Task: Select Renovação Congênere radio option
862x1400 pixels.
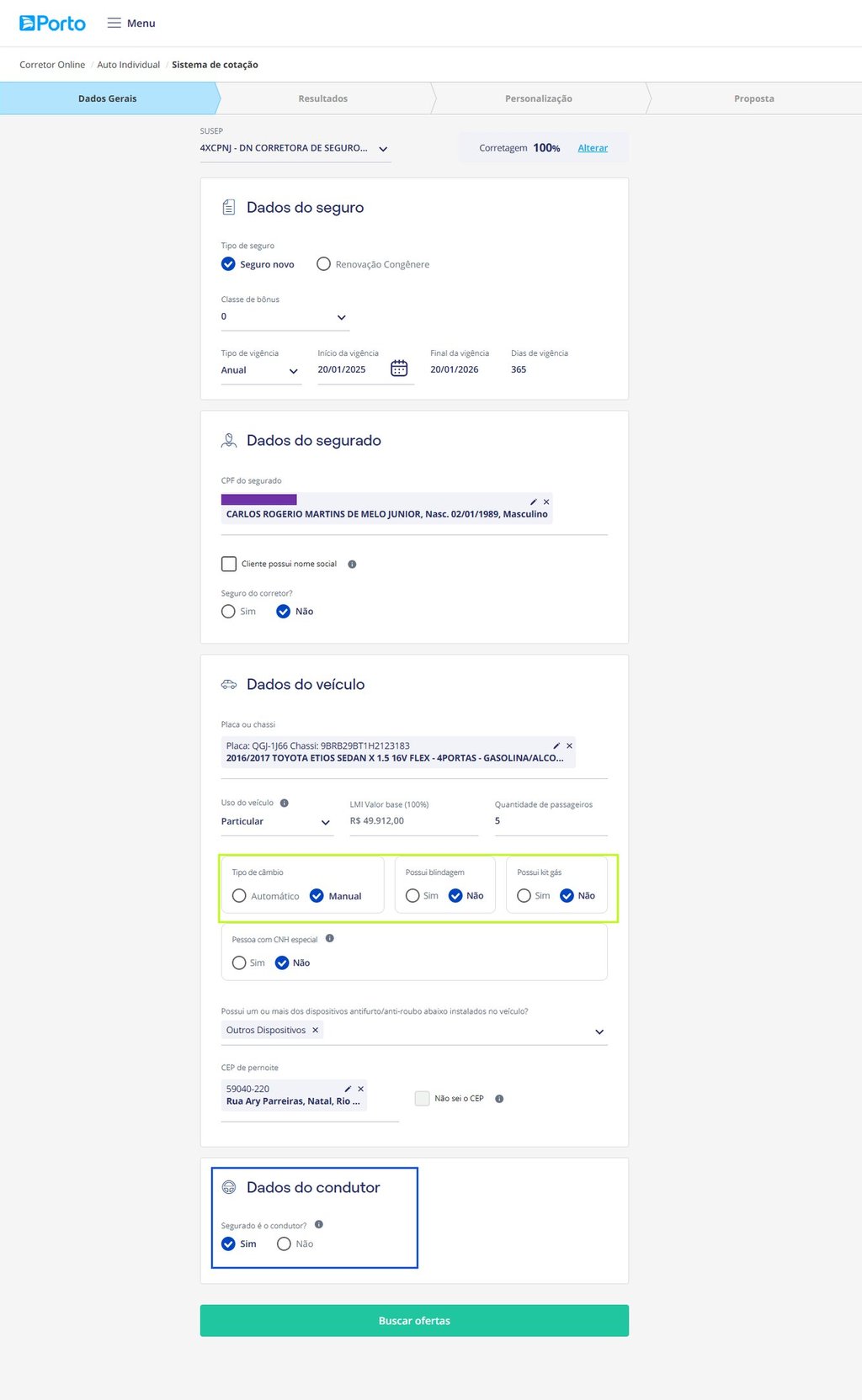Action: coord(323,264)
